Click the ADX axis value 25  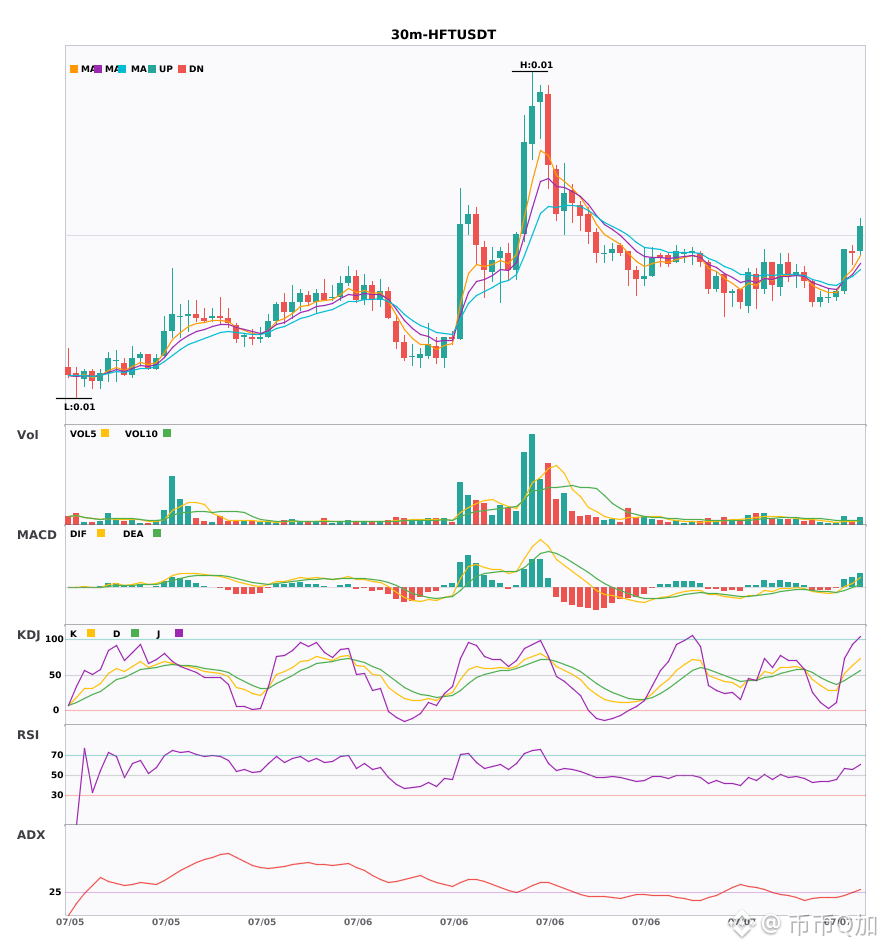(55, 892)
